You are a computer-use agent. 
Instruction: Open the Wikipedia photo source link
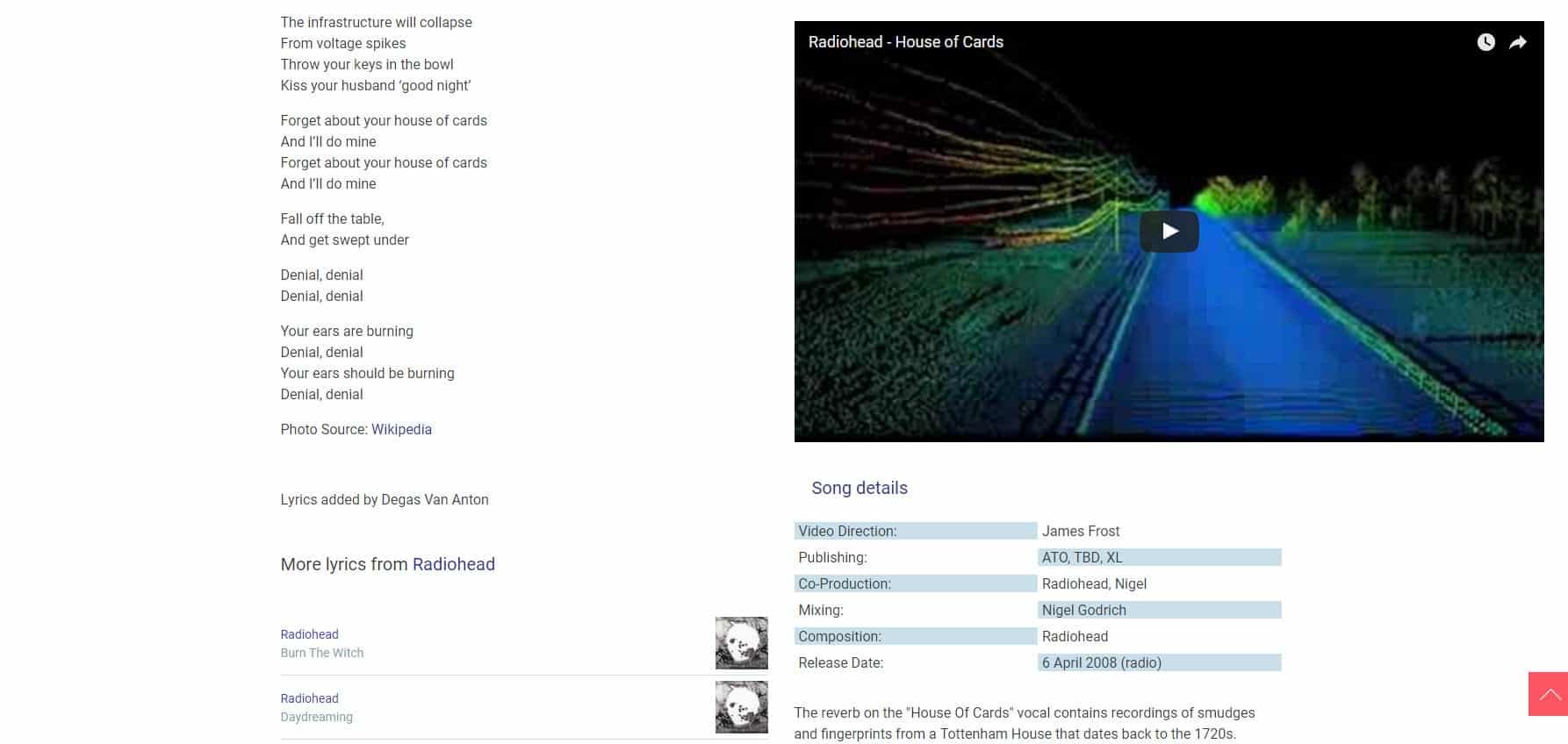pos(401,429)
